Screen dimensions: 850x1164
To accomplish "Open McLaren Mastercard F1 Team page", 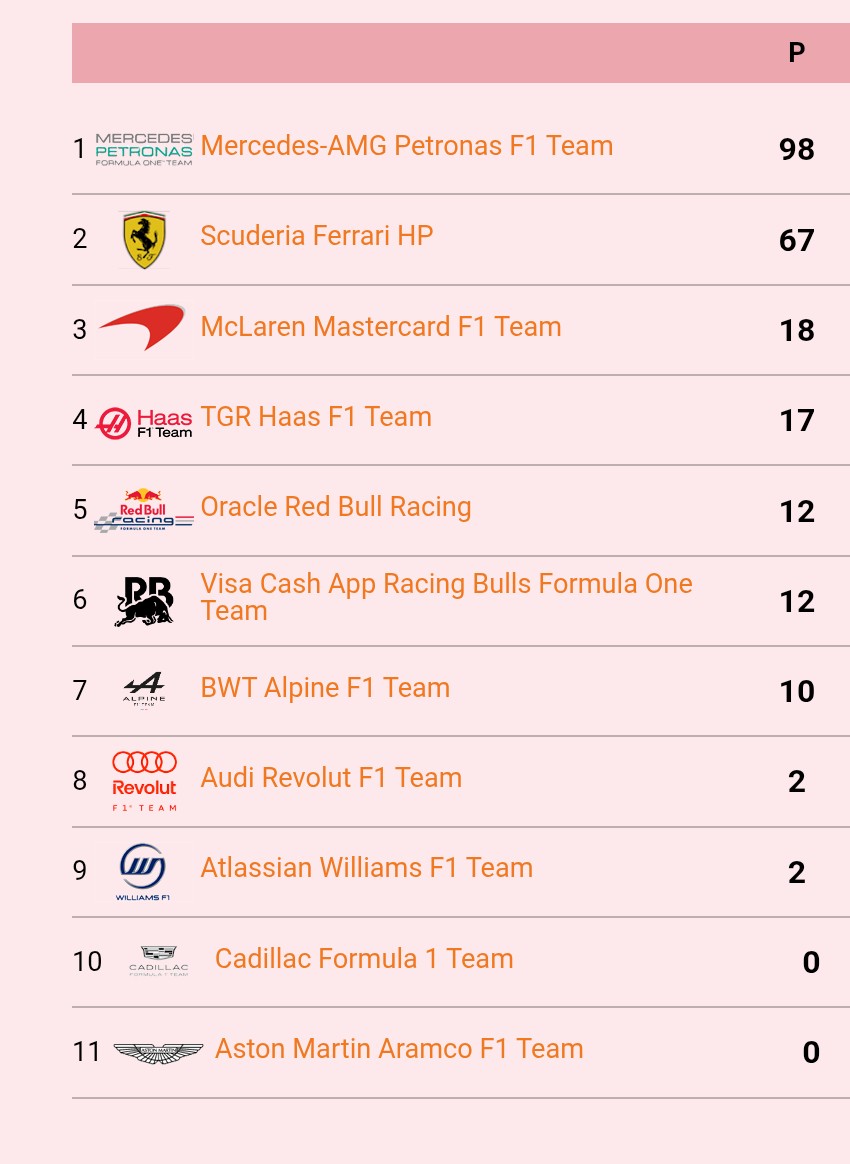I will tap(380, 327).
